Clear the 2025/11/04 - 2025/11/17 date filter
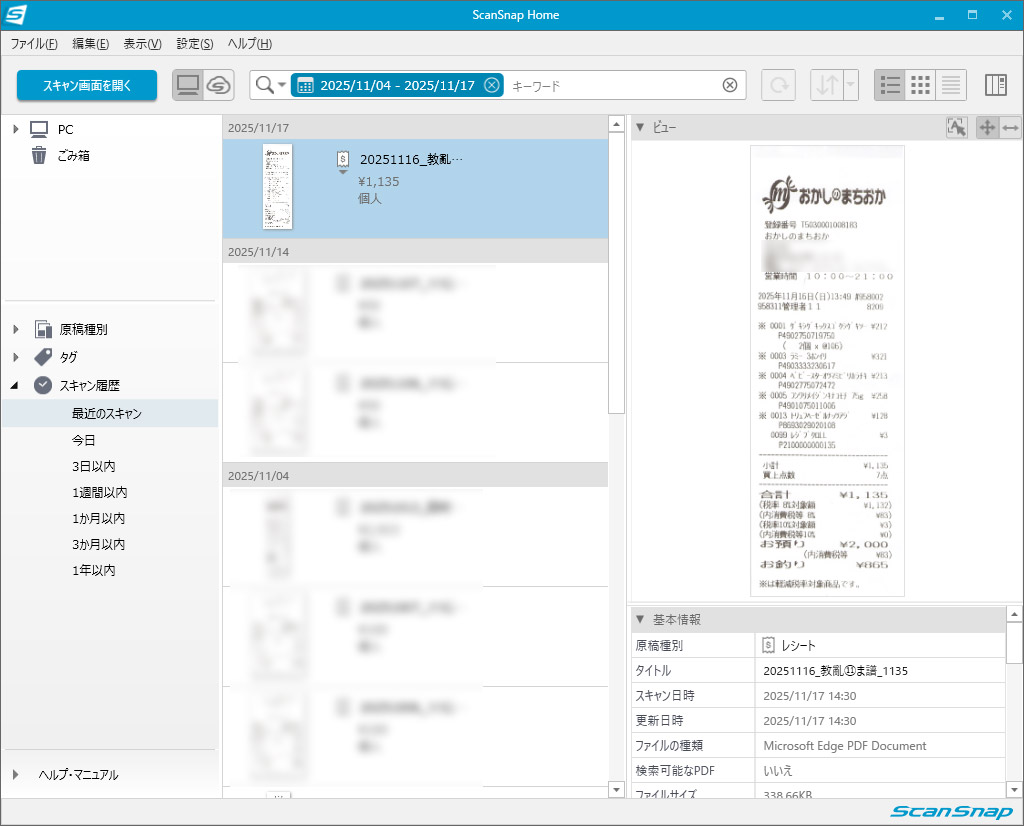 point(491,85)
